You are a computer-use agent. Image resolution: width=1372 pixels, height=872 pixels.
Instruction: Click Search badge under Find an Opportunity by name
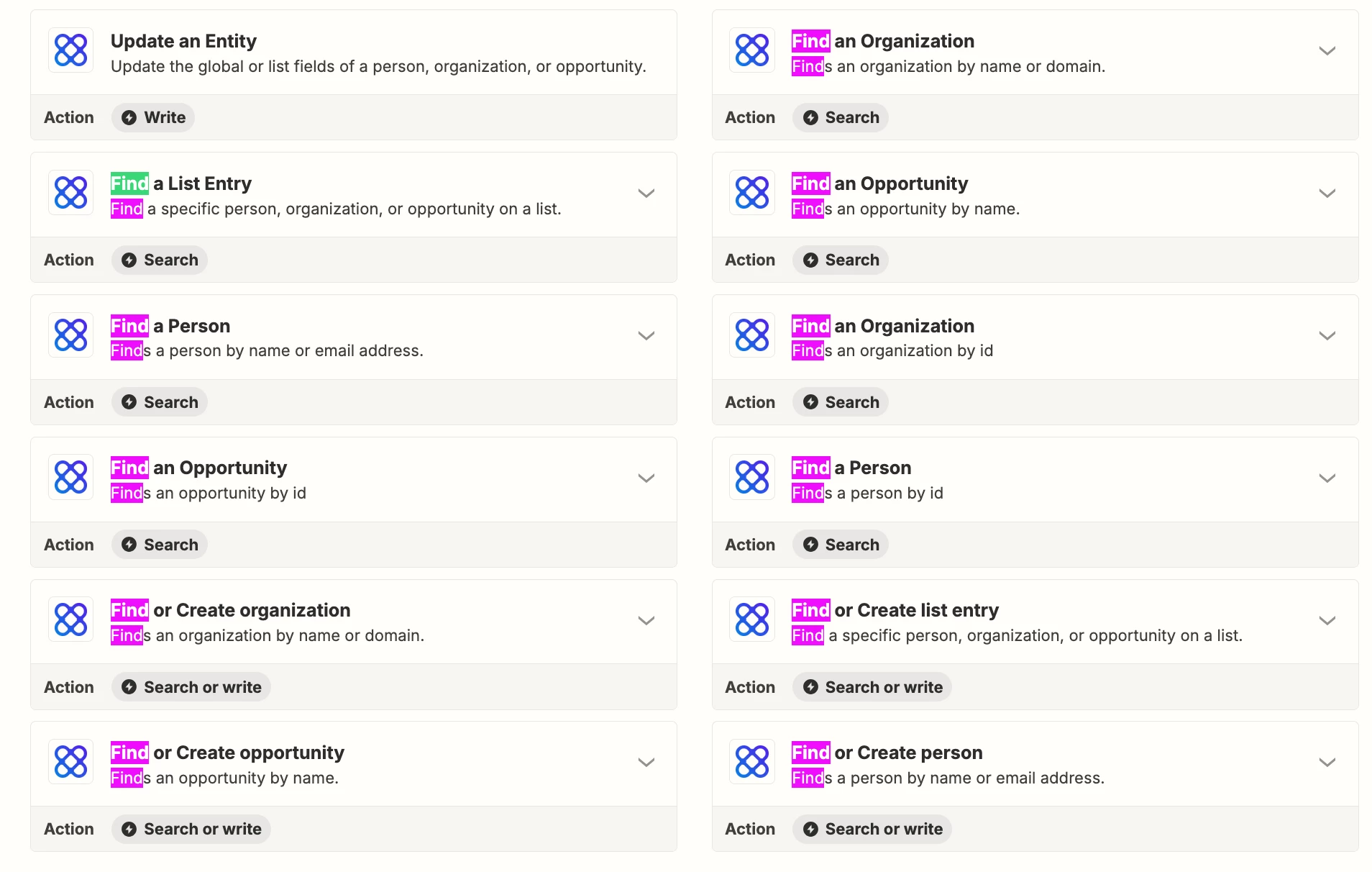click(x=841, y=260)
